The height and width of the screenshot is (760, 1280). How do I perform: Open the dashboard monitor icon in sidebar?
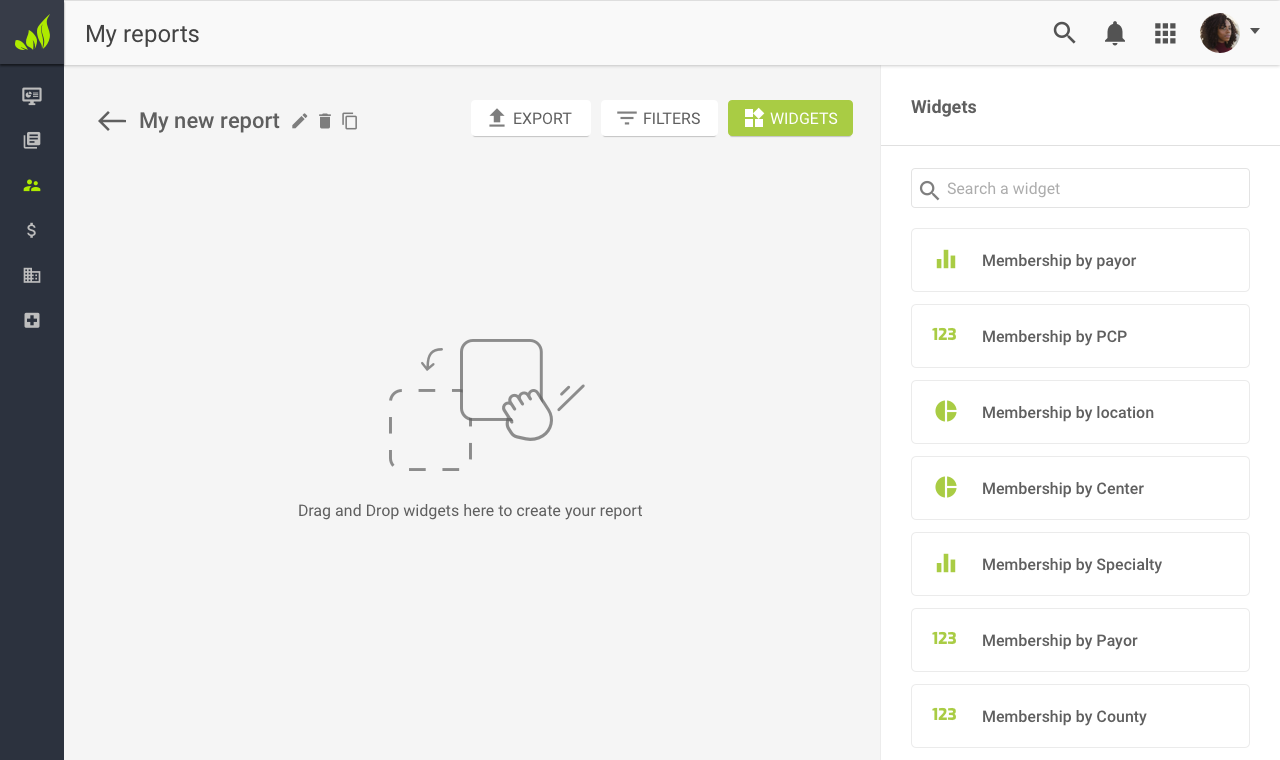pos(32,96)
